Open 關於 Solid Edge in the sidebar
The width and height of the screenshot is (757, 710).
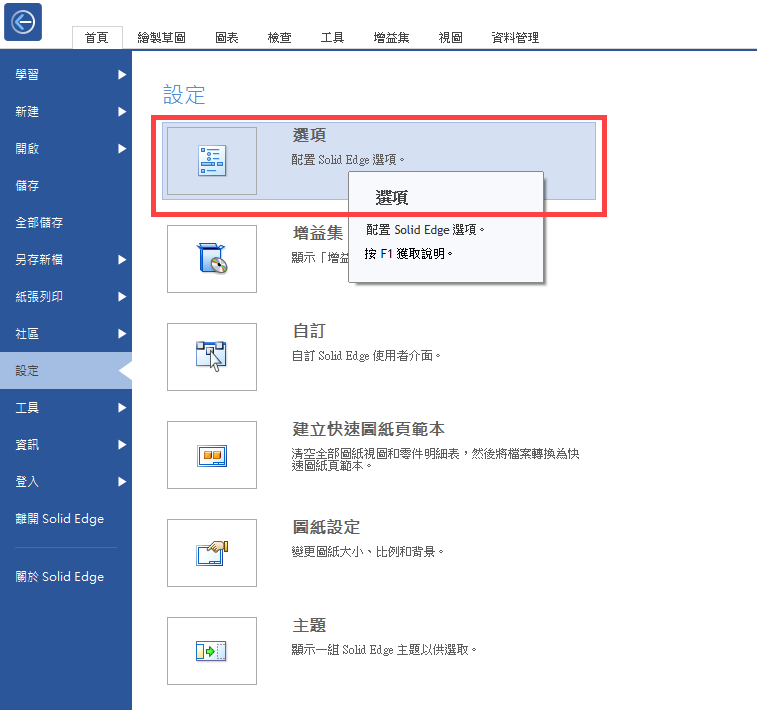66,577
